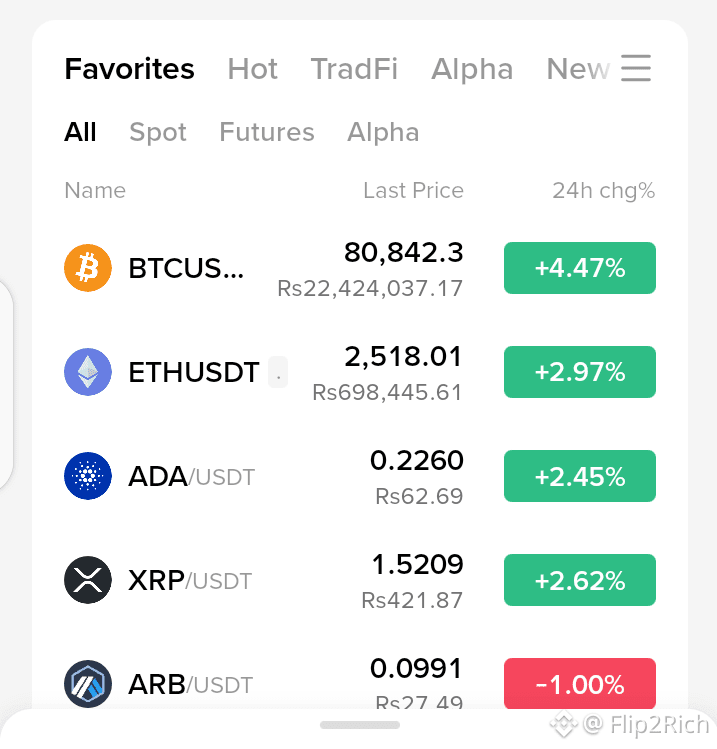Filter favorites by Futures
717x749 pixels.
pos(267,132)
